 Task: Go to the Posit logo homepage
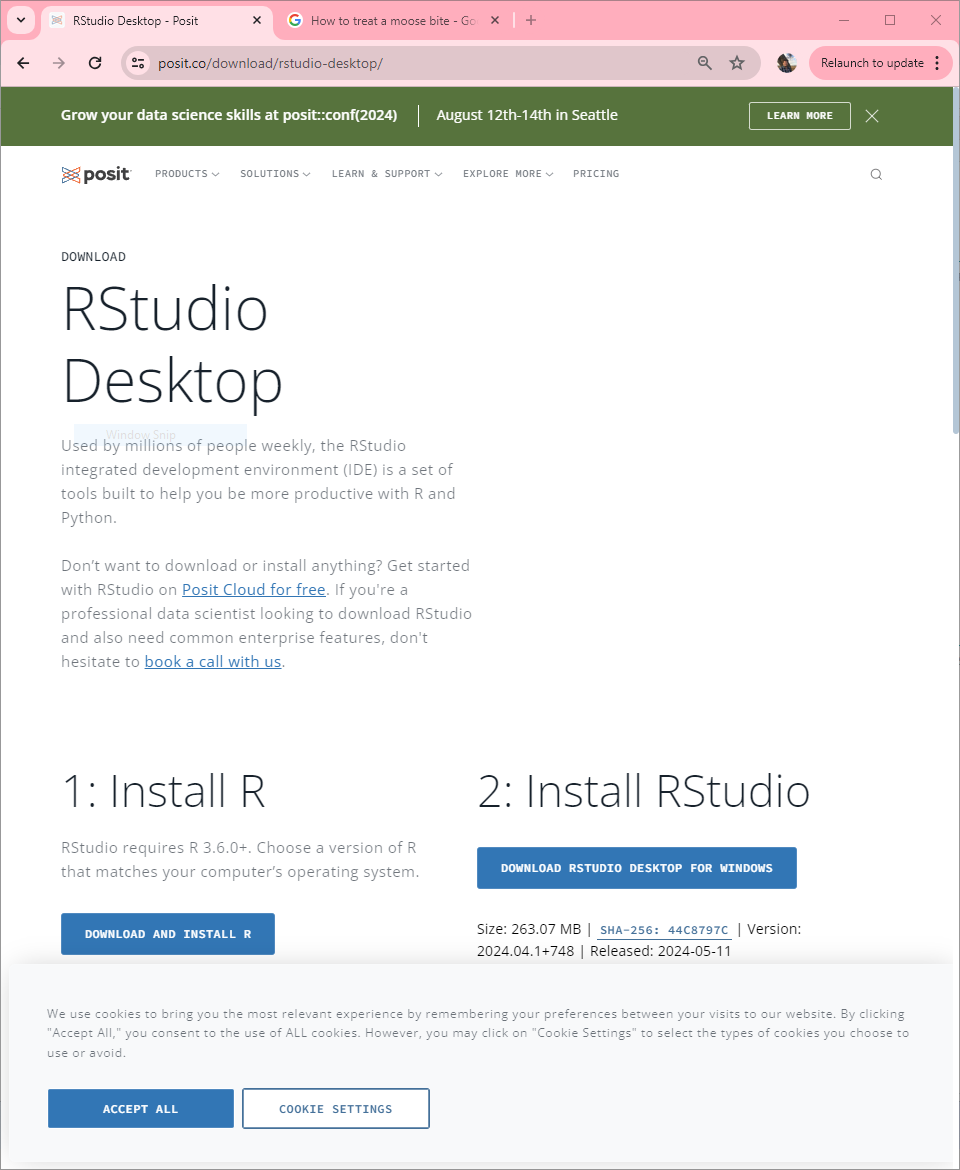point(96,175)
